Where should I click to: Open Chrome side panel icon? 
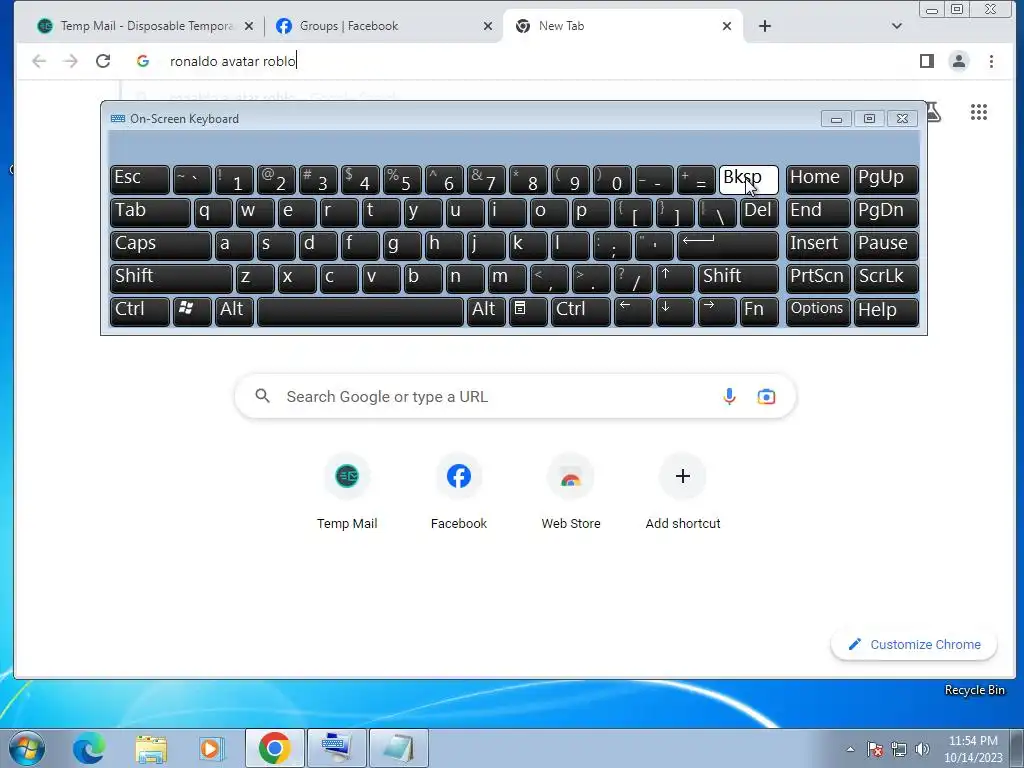[927, 61]
